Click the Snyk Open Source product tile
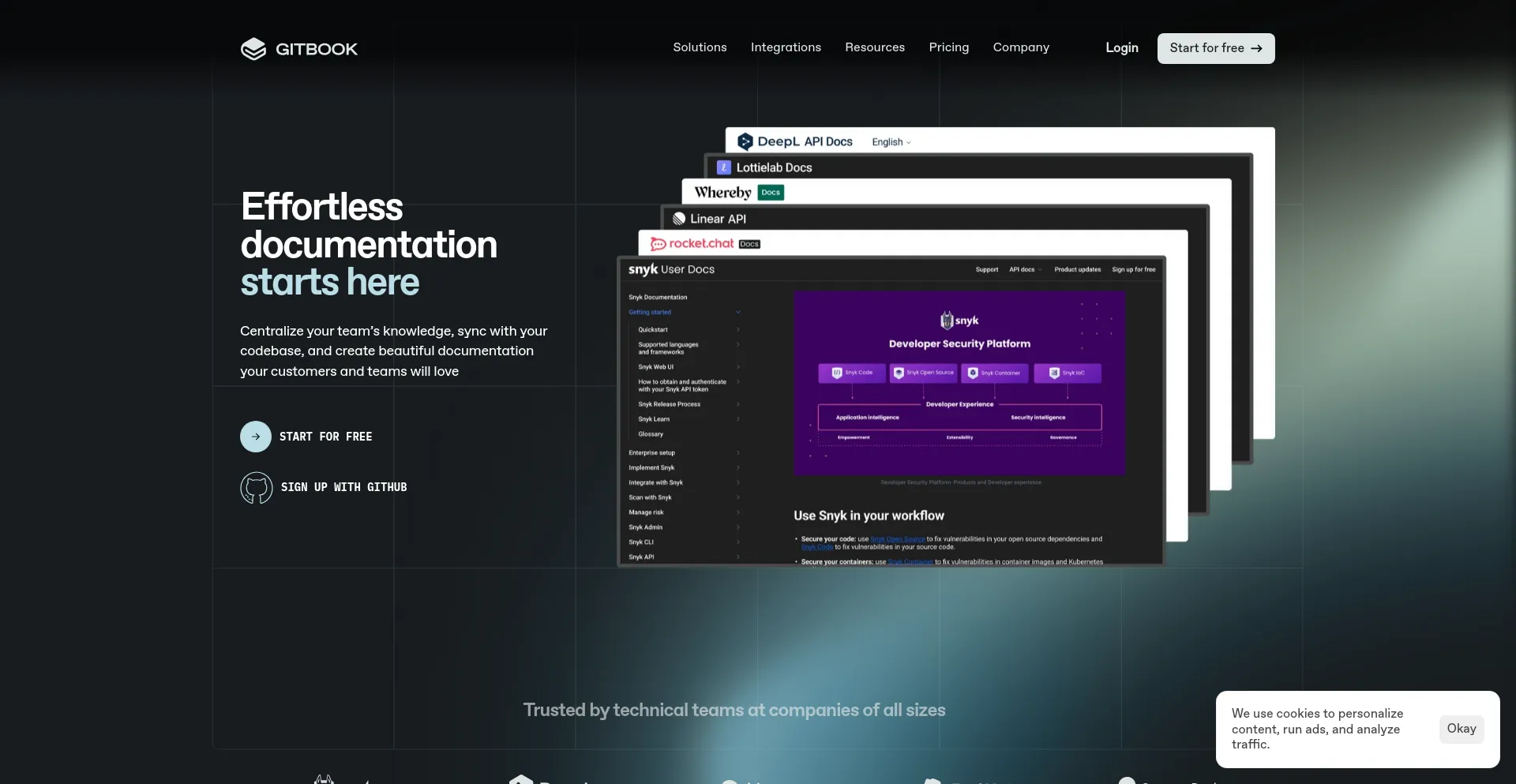1516x784 pixels. click(923, 373)
